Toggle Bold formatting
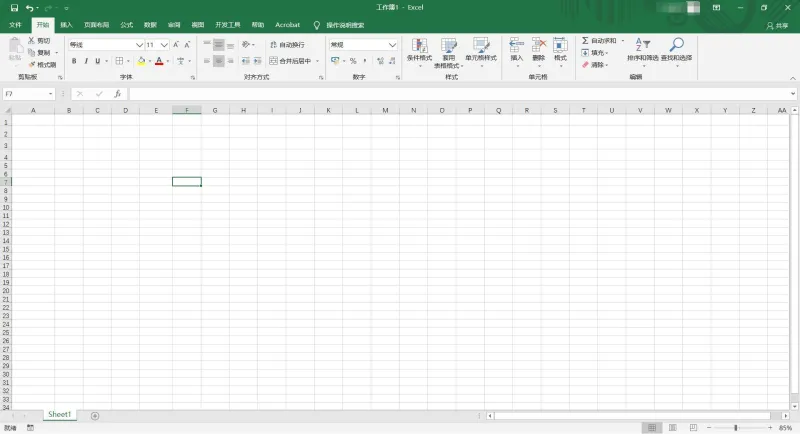Screen dimensions: 800x434 click(74, 61)
